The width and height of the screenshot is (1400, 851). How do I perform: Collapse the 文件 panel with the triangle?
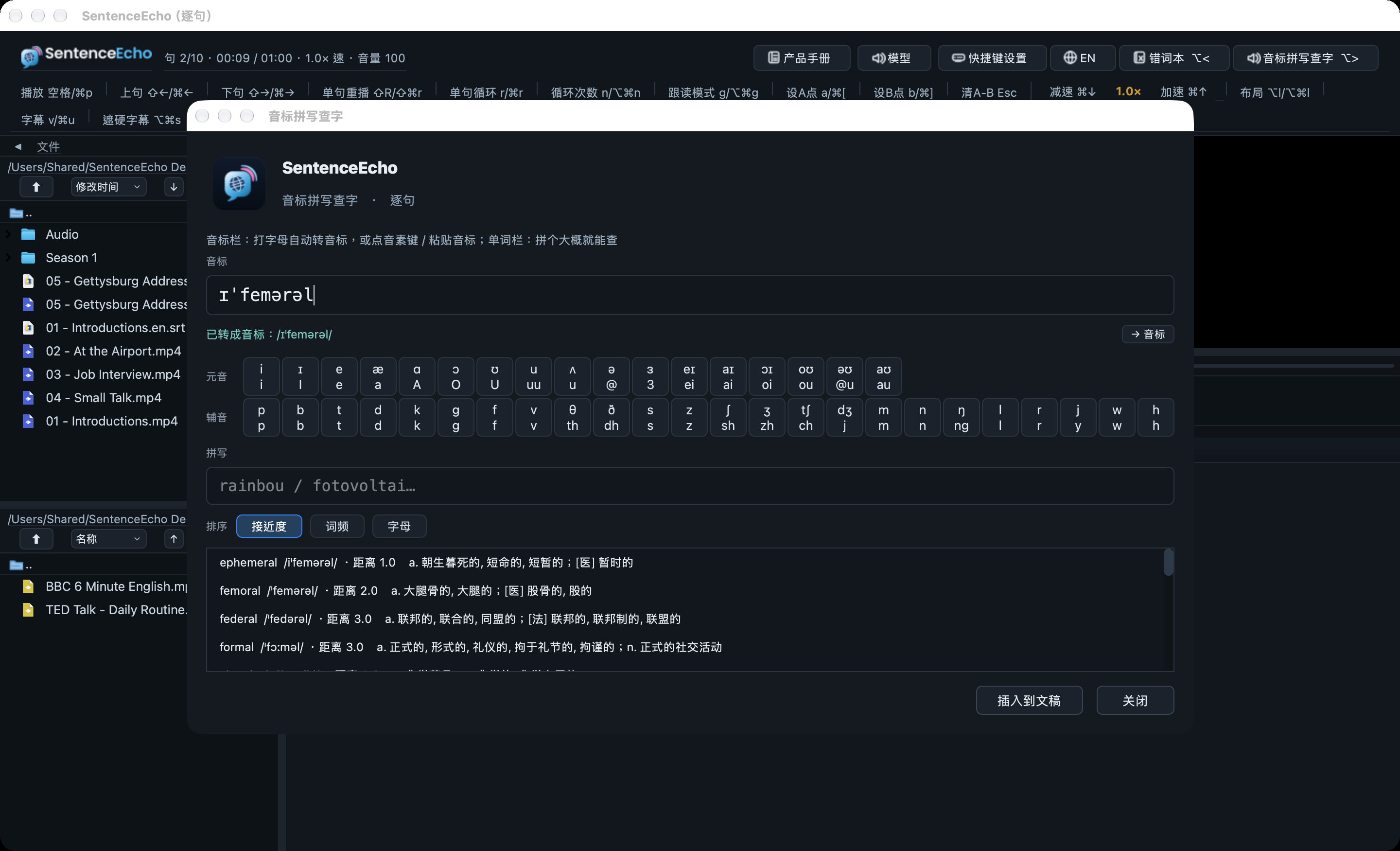click(x=18, y=147)
